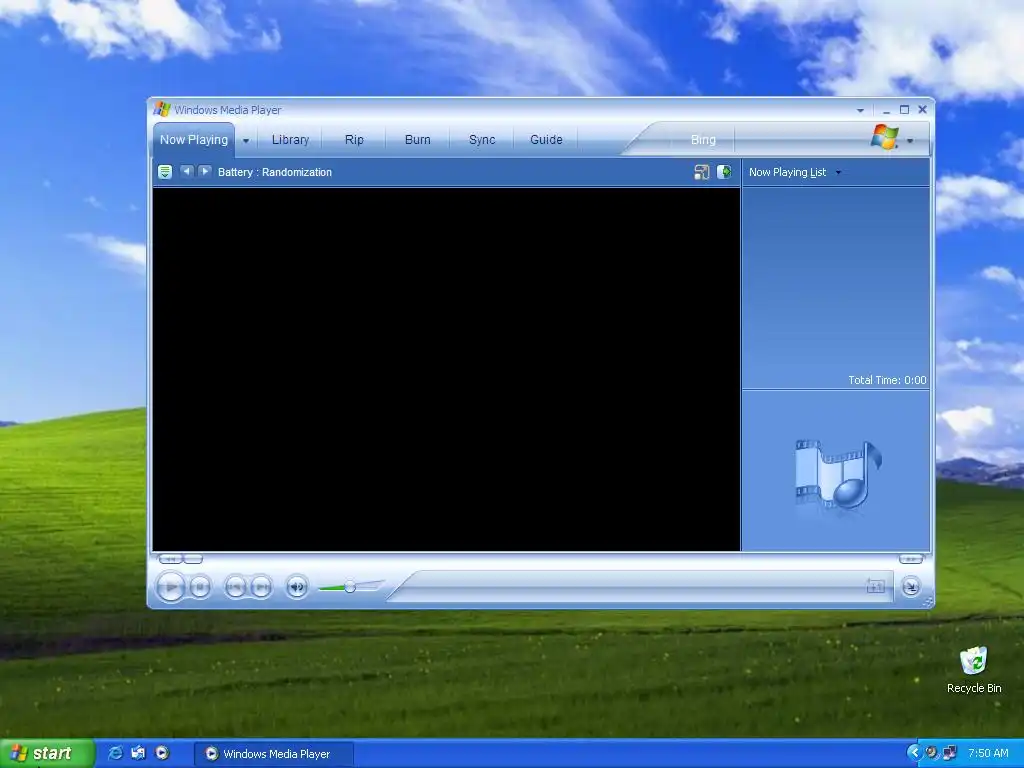Click the 7:50 AM clock
This screenshot has width=1024, height=768.
(988, 753)
